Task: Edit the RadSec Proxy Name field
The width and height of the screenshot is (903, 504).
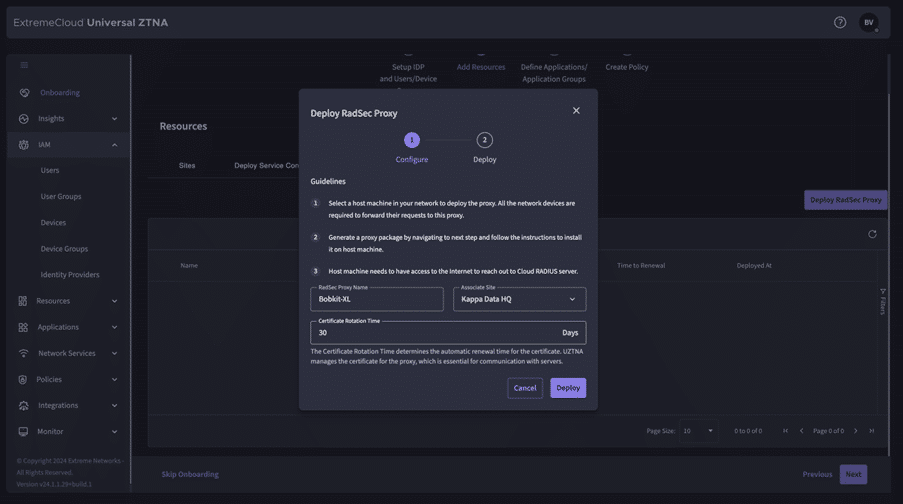Action: coord(377,299)
